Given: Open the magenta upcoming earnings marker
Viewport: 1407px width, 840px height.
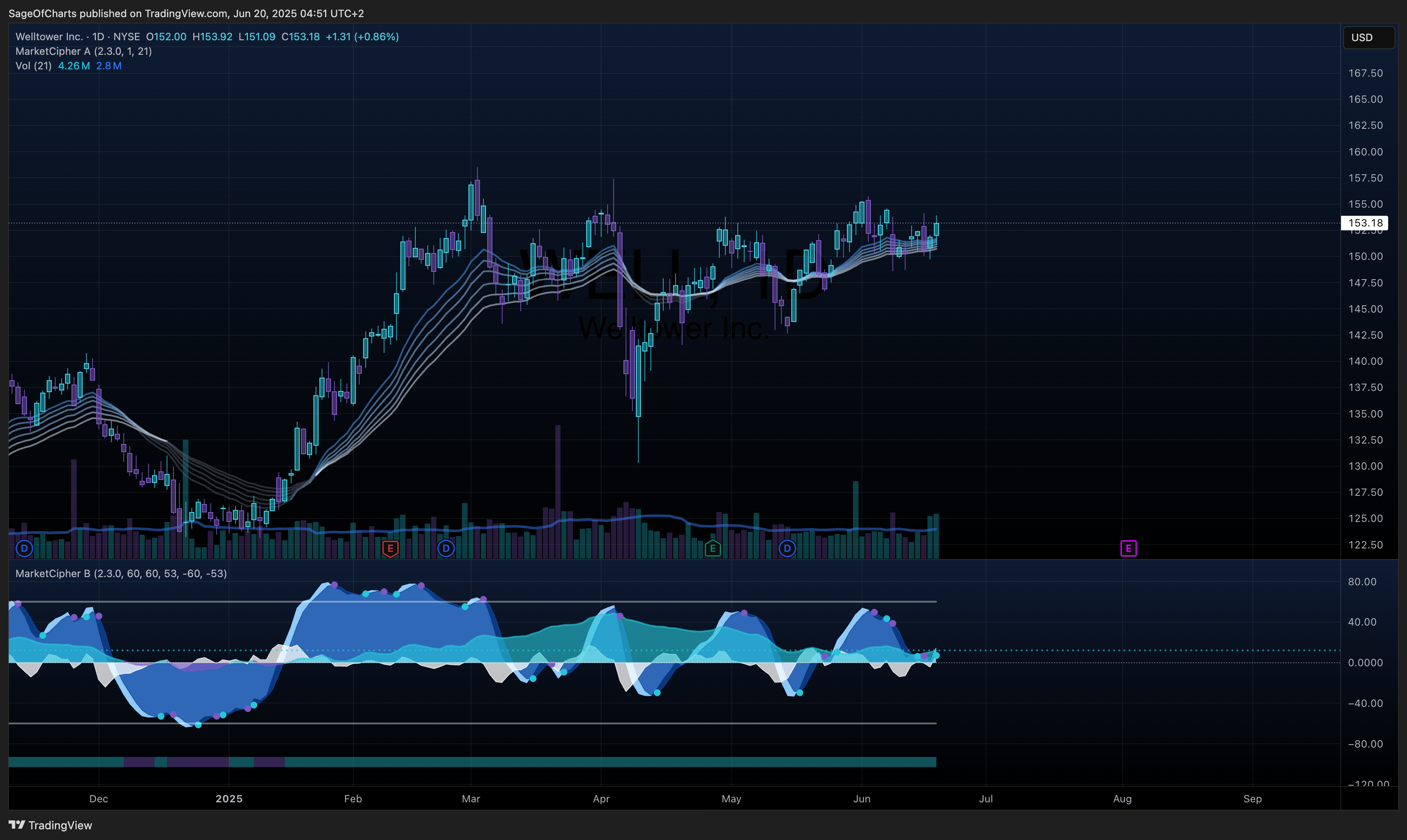Looking at the screenshot, I should [x=1129, y=548].
